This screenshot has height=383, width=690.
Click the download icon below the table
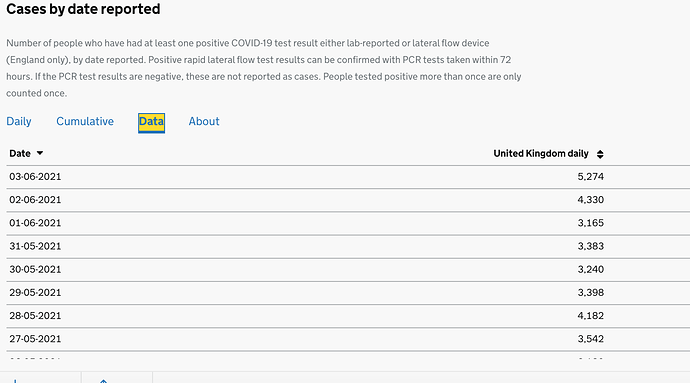[15, 380]
